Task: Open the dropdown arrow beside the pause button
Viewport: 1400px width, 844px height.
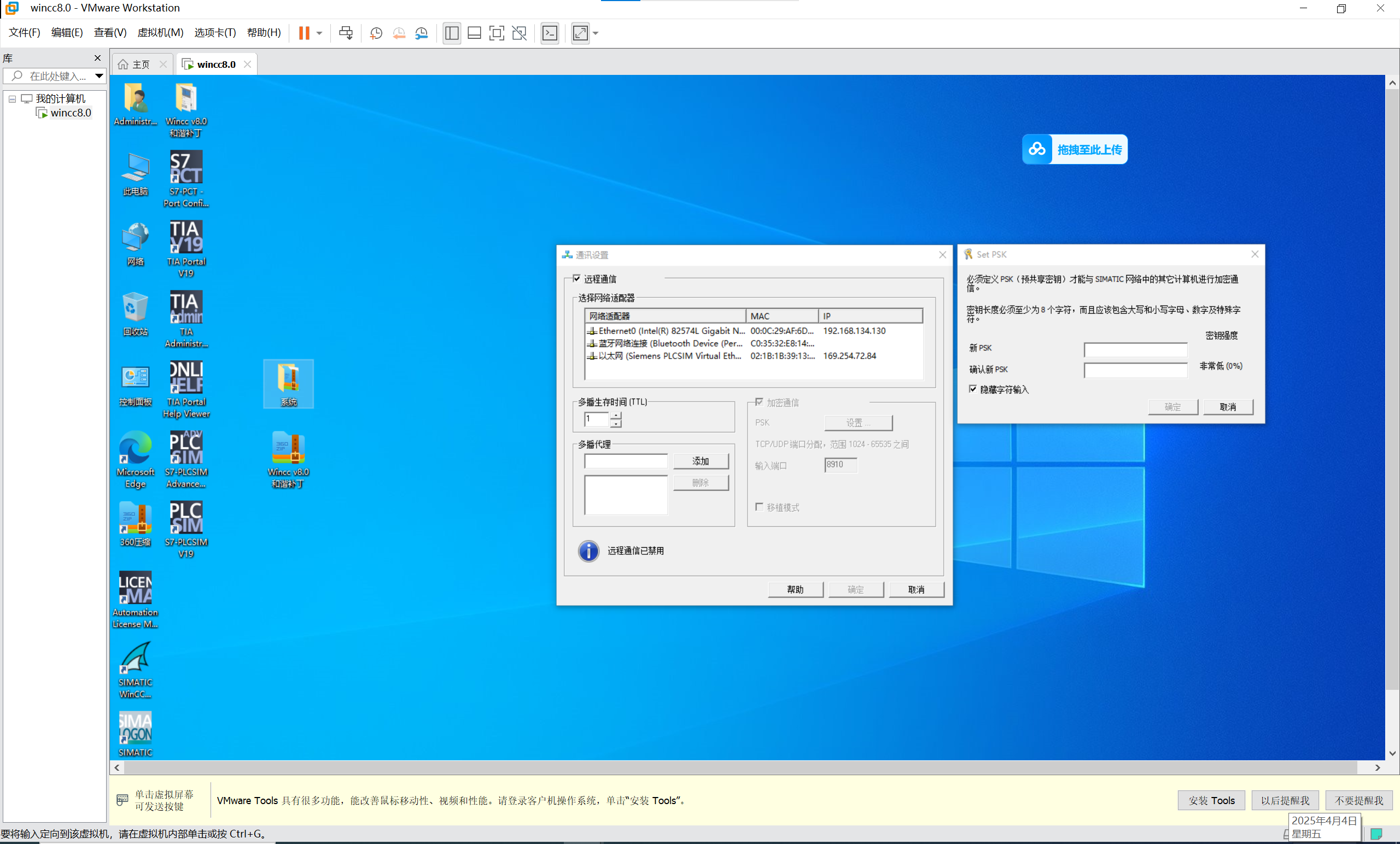Action: pyautogui.click(x=319, y=33)
